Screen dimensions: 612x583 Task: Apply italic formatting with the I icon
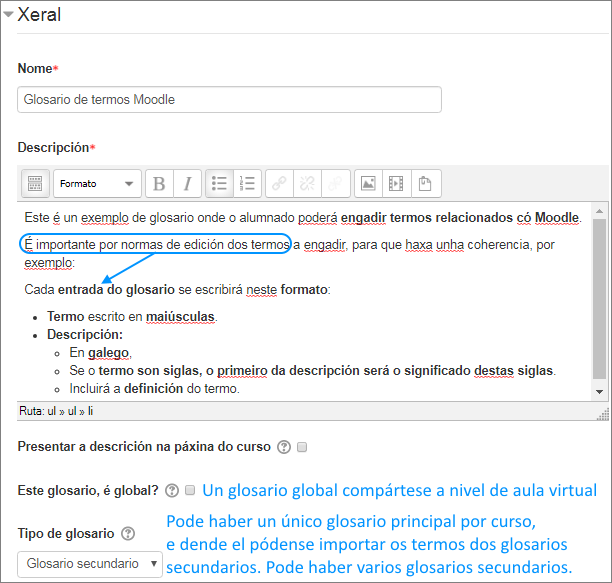(188, 183)
